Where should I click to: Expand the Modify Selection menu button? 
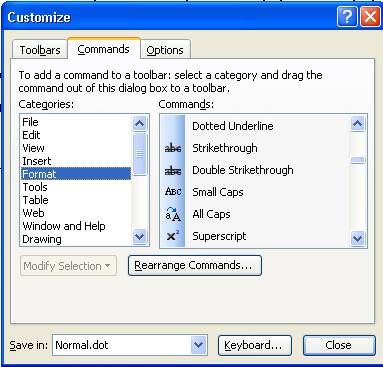[x=68, y=266]
